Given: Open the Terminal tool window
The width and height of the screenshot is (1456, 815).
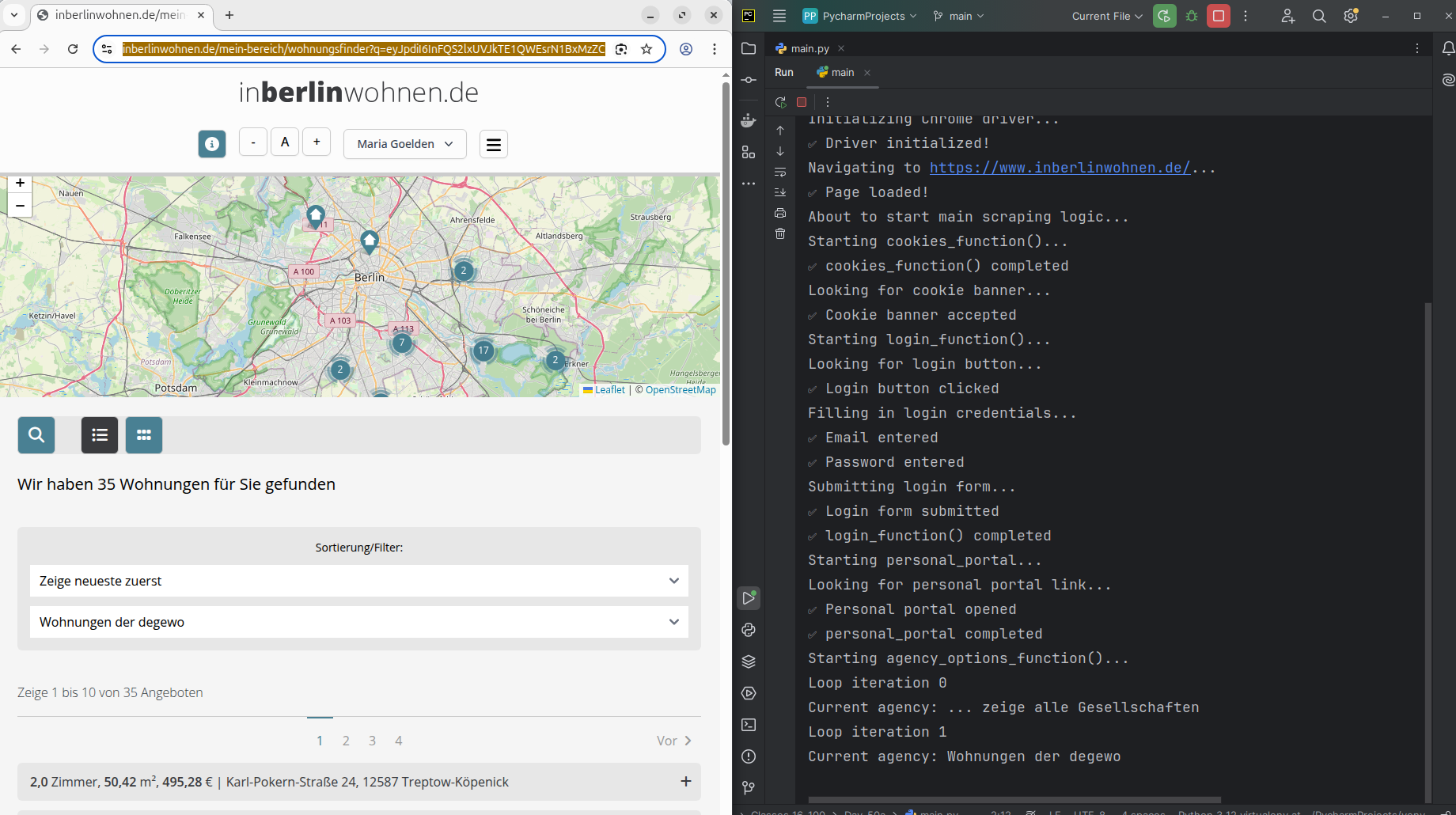Looking at the screenshot, I should coord(749,725).
